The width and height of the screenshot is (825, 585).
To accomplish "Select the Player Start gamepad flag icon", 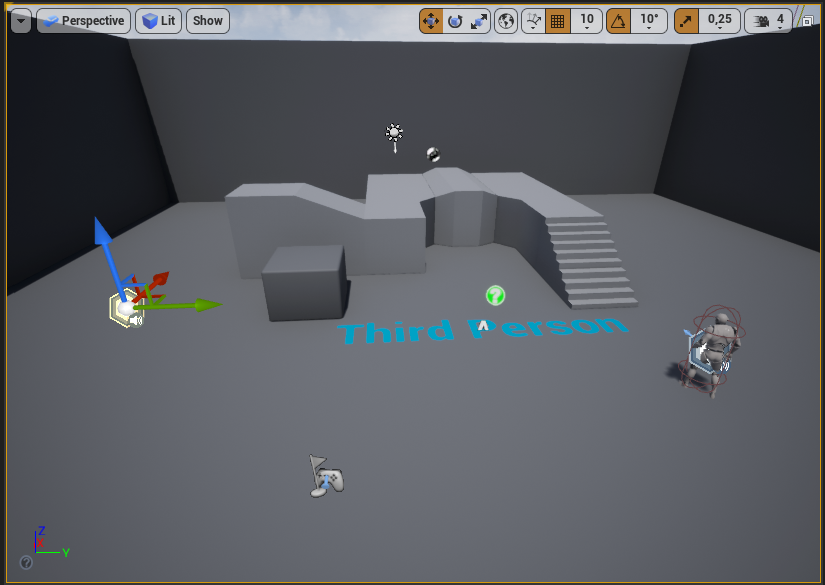I will [326, 477].
